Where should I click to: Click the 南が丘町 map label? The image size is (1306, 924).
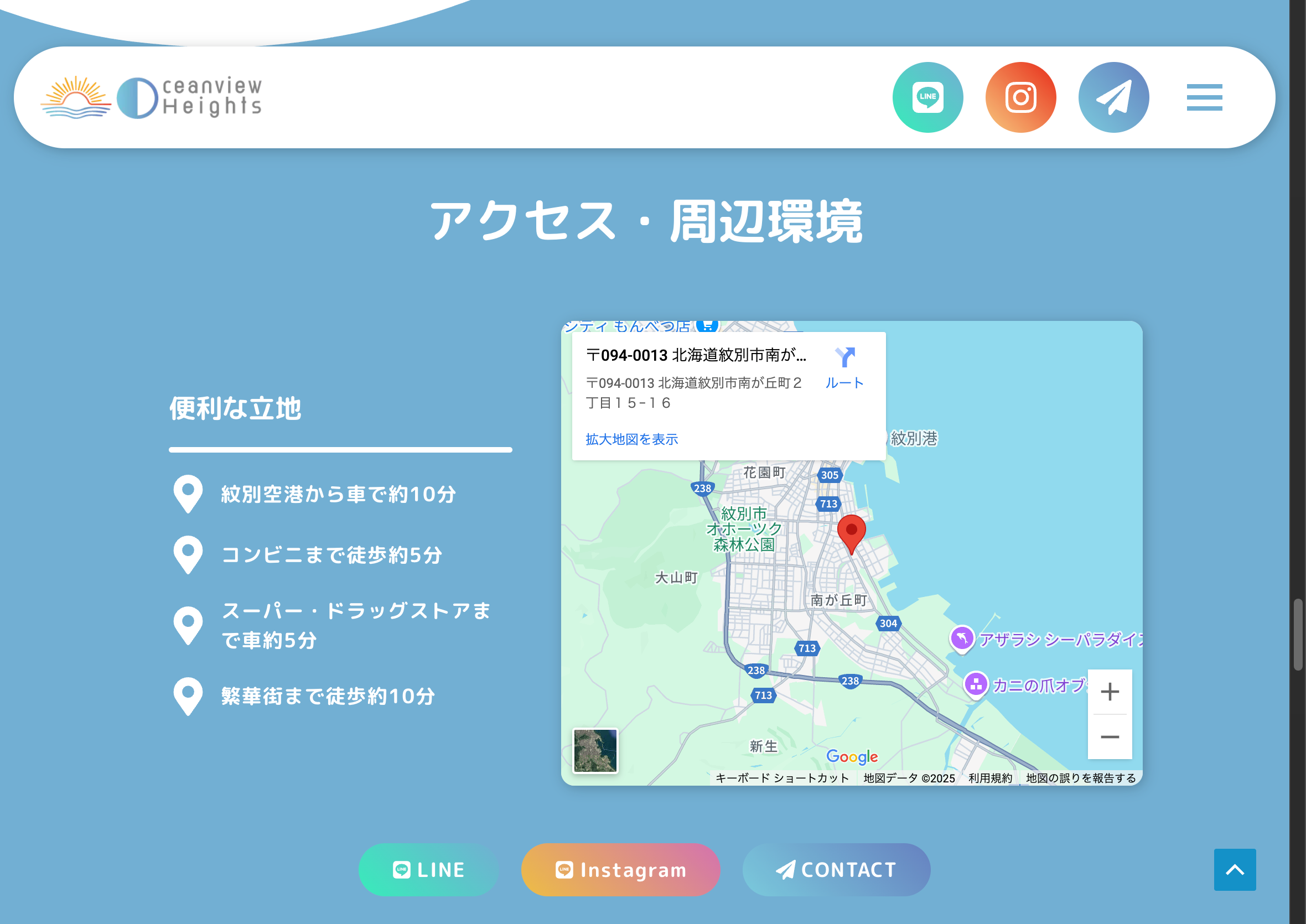838,600
